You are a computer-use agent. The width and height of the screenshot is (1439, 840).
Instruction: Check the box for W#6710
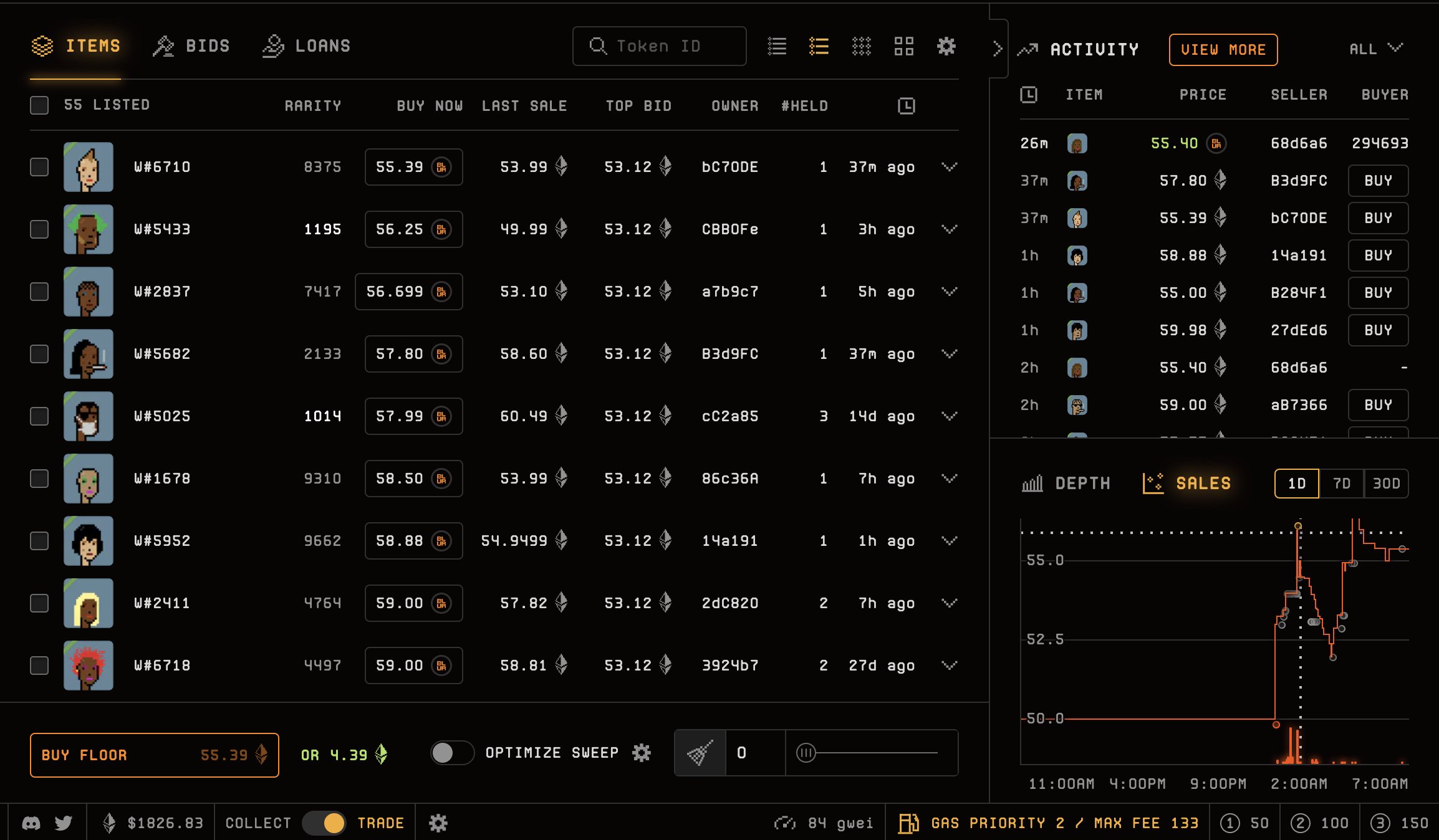point(39,167)
